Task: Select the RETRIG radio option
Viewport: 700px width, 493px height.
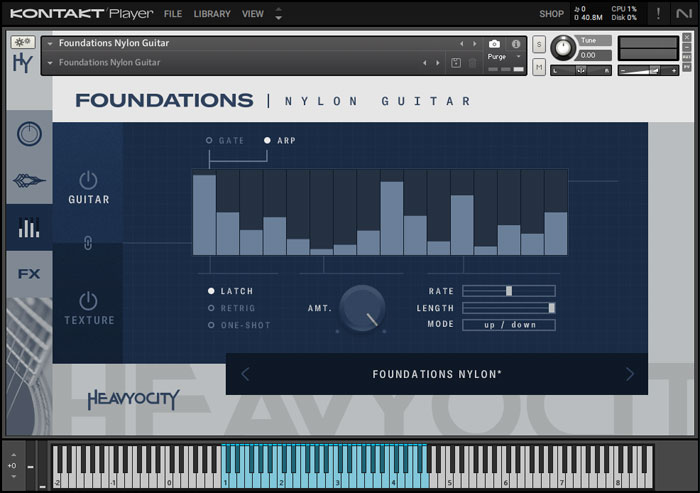Action: click(x=211, y=308)
